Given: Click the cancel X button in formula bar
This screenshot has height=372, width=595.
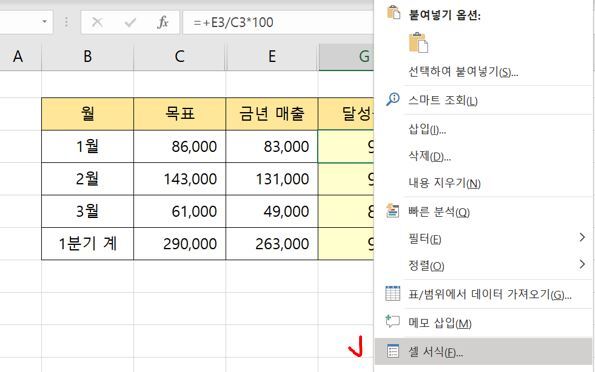Looking at the screenshot, I should [97, 22].
